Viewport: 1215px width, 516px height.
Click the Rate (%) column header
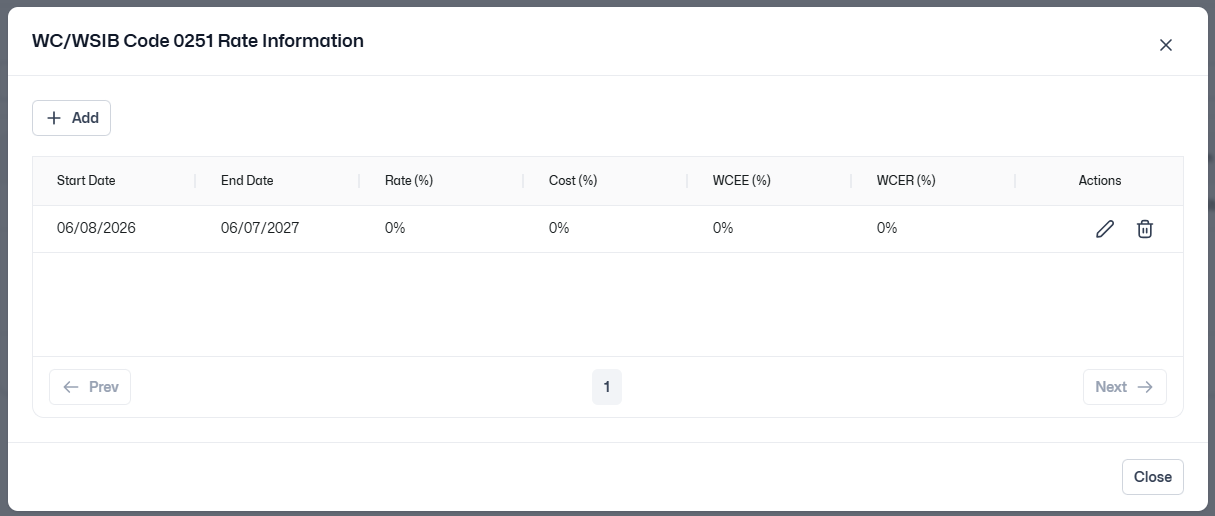pos(409,181)
